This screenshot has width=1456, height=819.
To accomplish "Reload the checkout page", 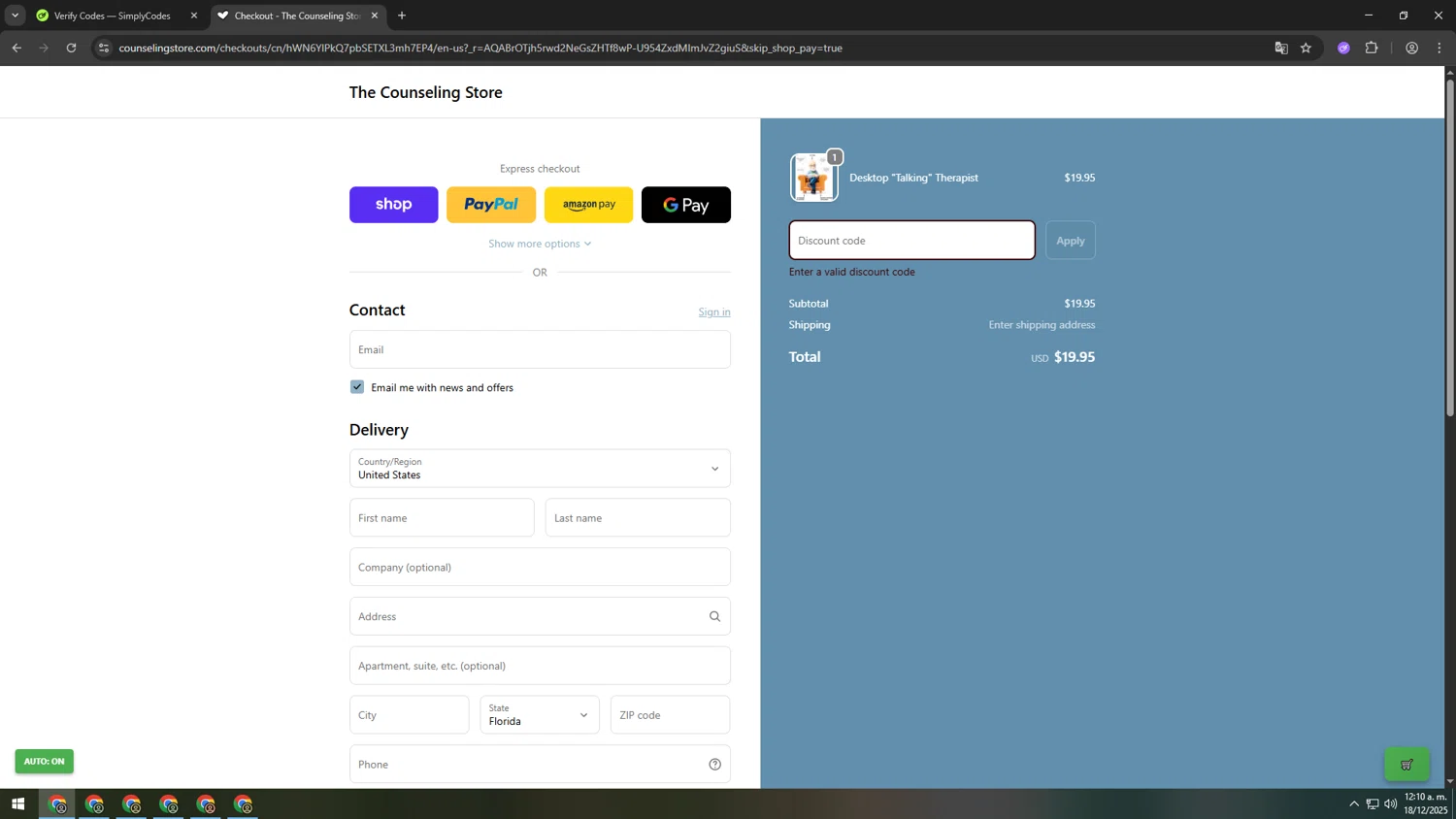I will coord(71,48).
